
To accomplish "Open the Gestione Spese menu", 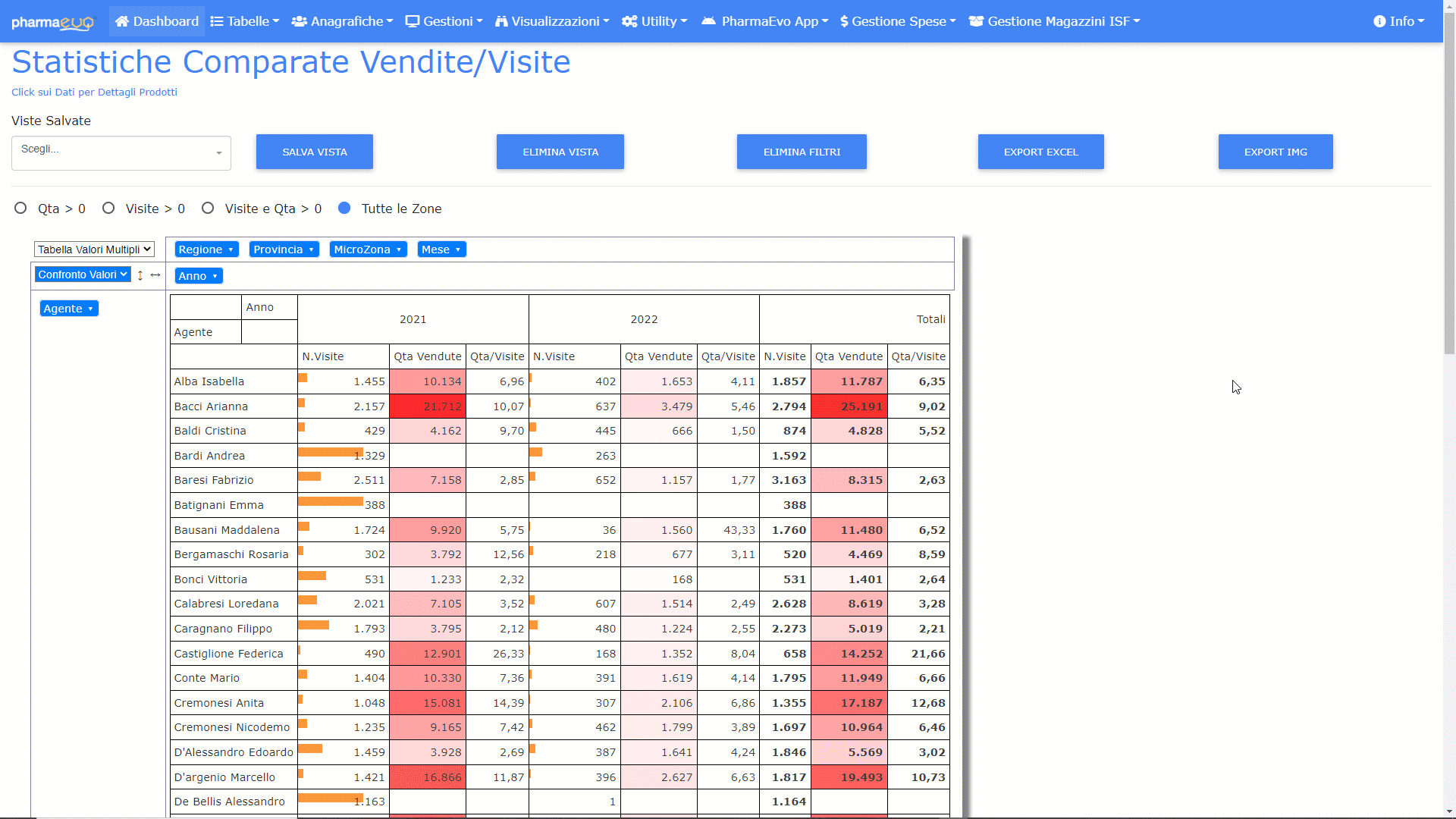I will pyautogui.click(x=898, y=21).
